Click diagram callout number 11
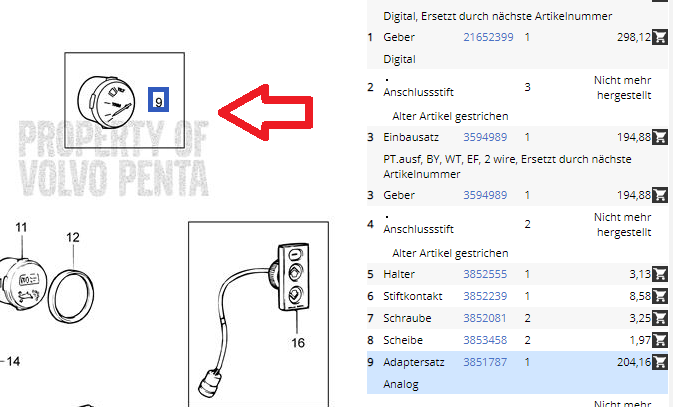Image resolution: width=673 pixels, height=407 pixels. (21, 227)
